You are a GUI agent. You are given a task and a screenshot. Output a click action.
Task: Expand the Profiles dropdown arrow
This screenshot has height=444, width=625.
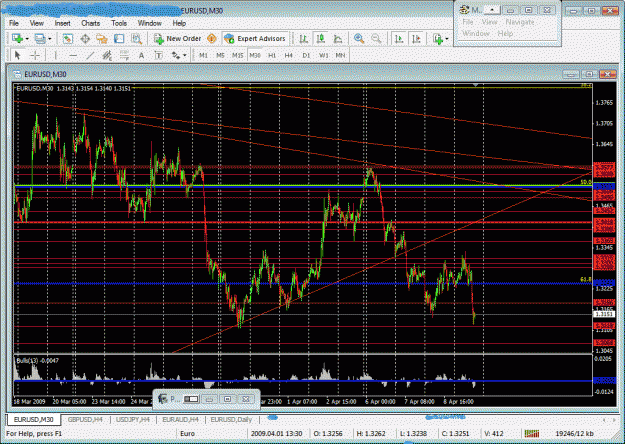[x=50, y=39]
